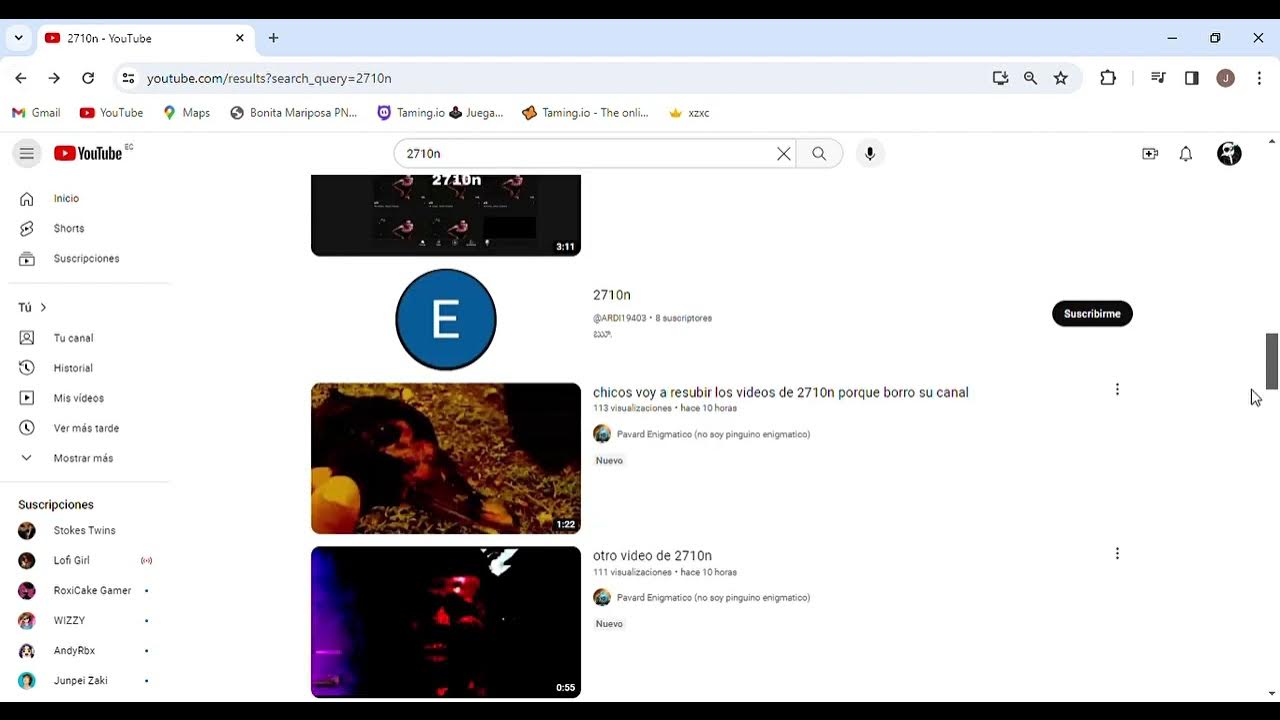
Task: Open 2710n channel avatar E
Action: pos(446,319)
